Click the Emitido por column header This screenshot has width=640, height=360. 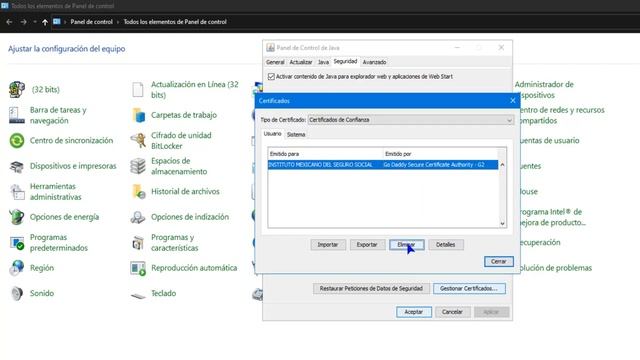click(x=441, y=154)
